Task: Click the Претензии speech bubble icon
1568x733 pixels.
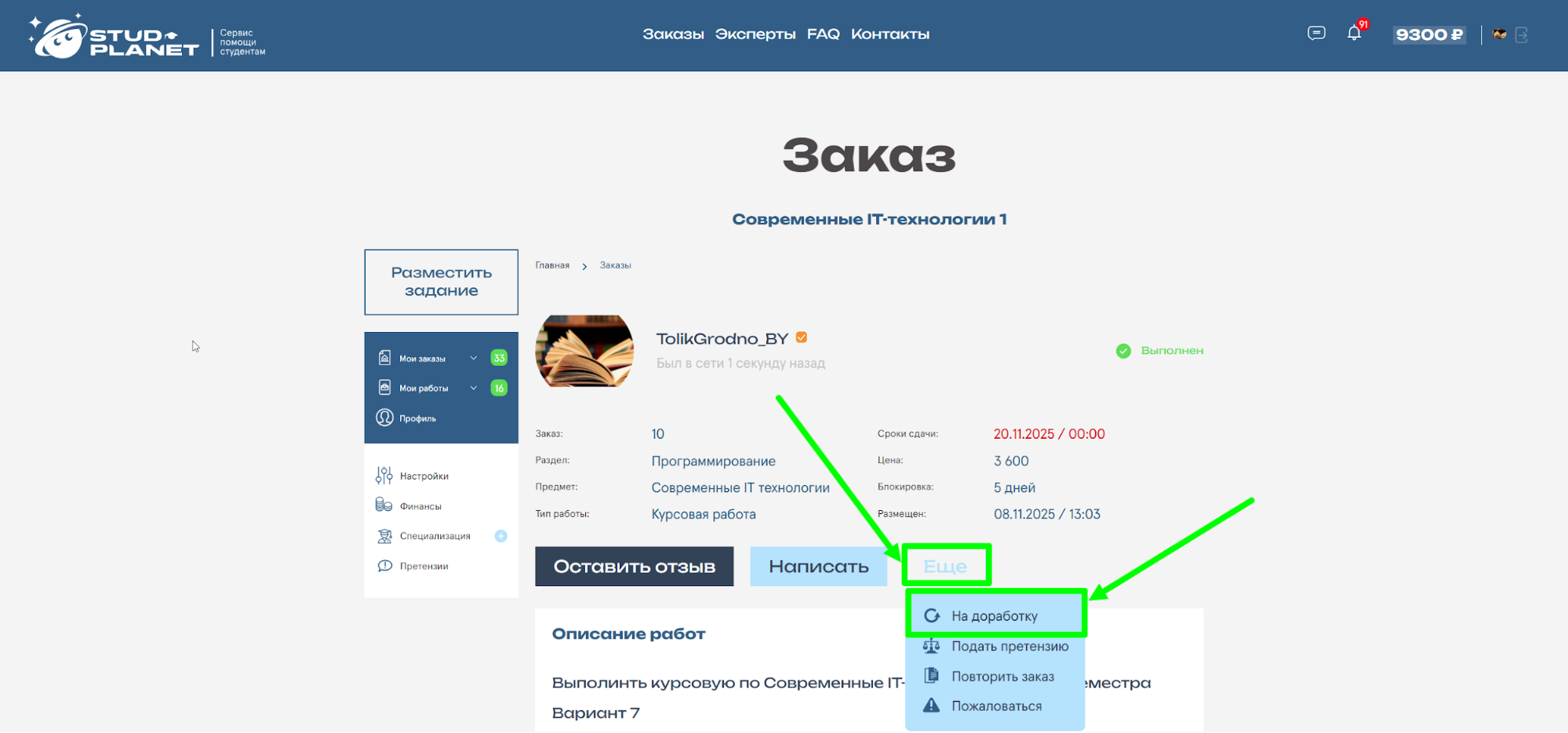Action: pos(384,566)
